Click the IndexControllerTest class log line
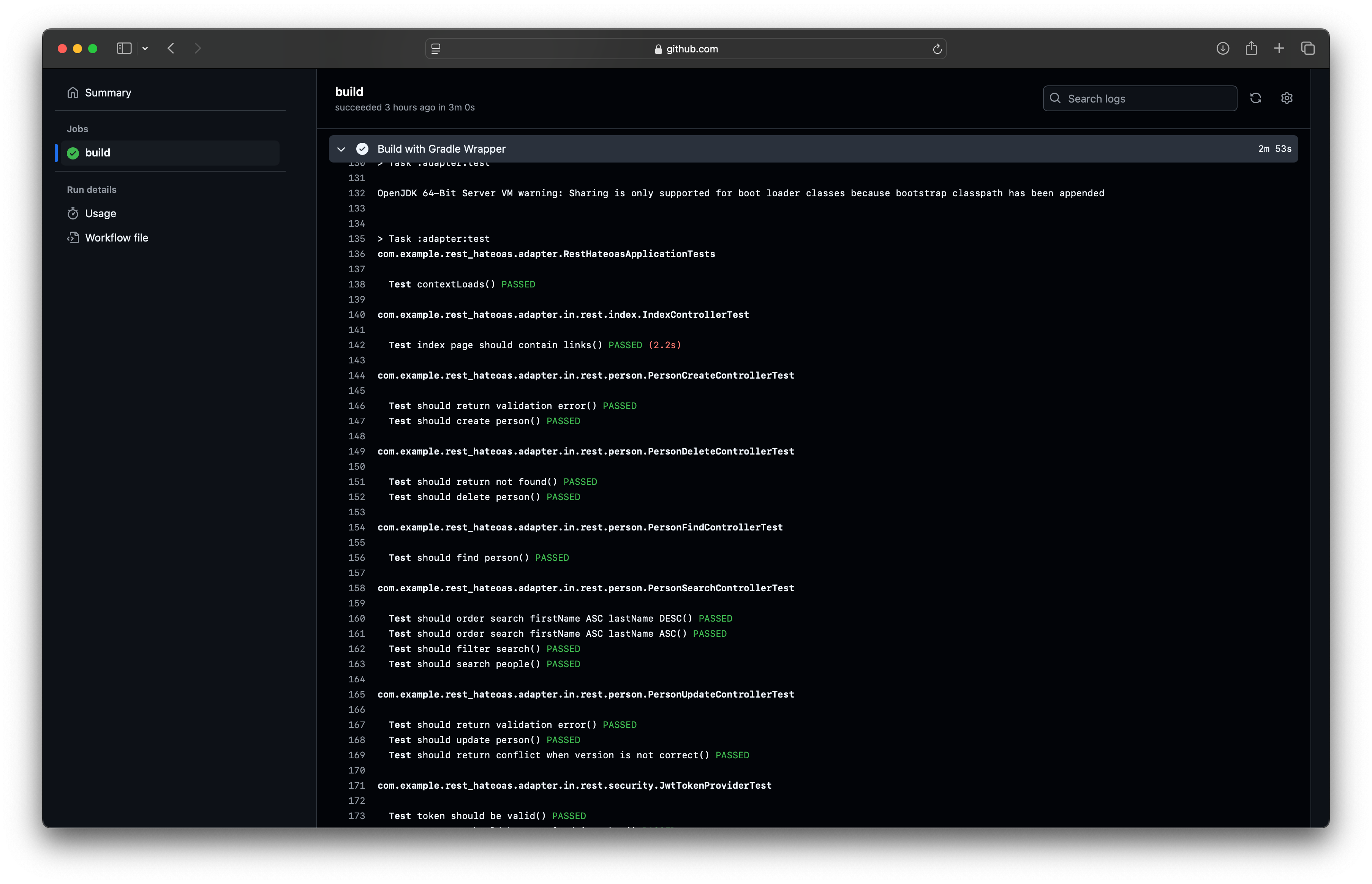The image size is (1372, 884). point(563,314)
